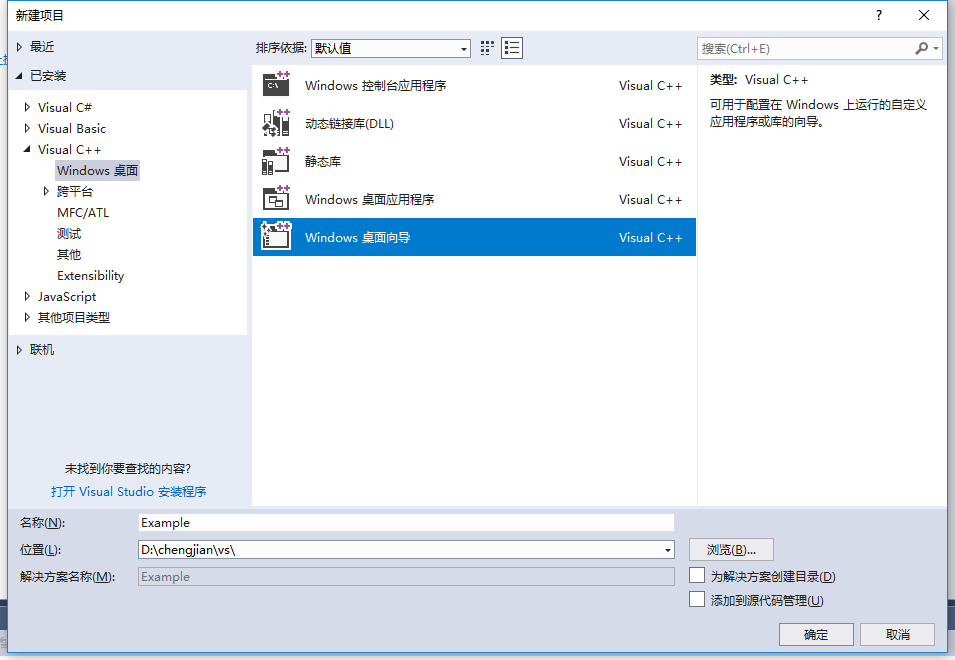
Task: Open the search options dropdown arrow
Action: 936,48
